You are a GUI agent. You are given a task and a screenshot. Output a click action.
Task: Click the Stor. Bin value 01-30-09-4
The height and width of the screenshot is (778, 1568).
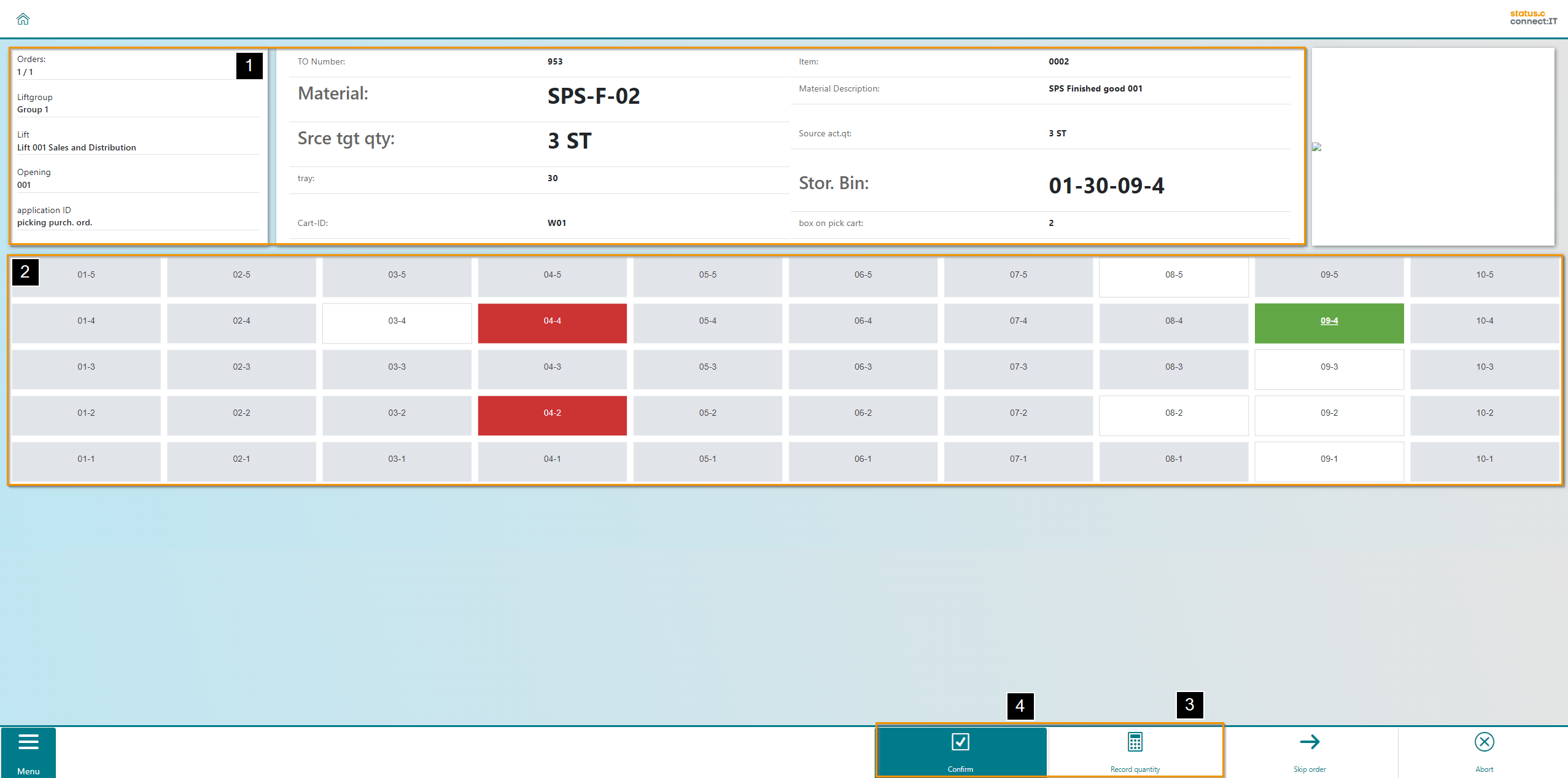click(1106, 185)
